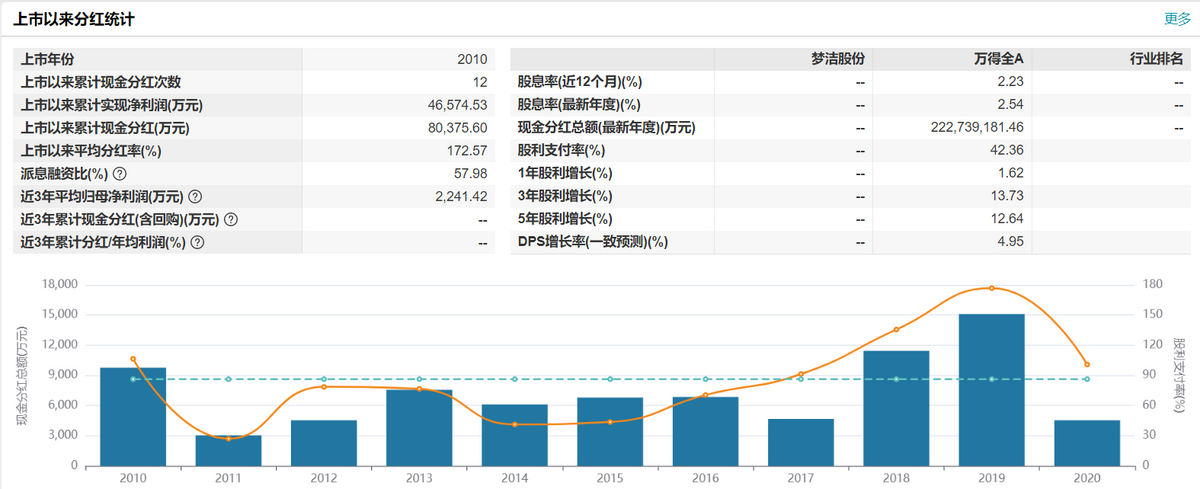The image size is (1200, 489).
Task: Select the 2018 bar in chart
Action: [896, 407]
